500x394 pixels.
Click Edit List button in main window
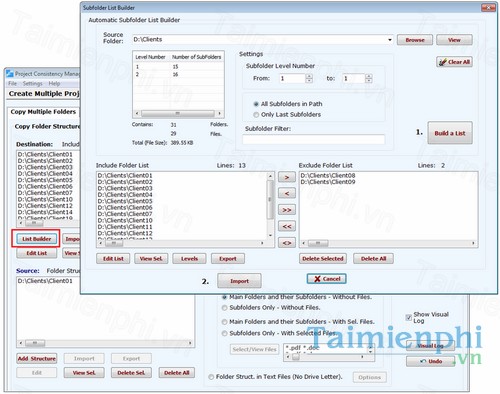(37, 253)
